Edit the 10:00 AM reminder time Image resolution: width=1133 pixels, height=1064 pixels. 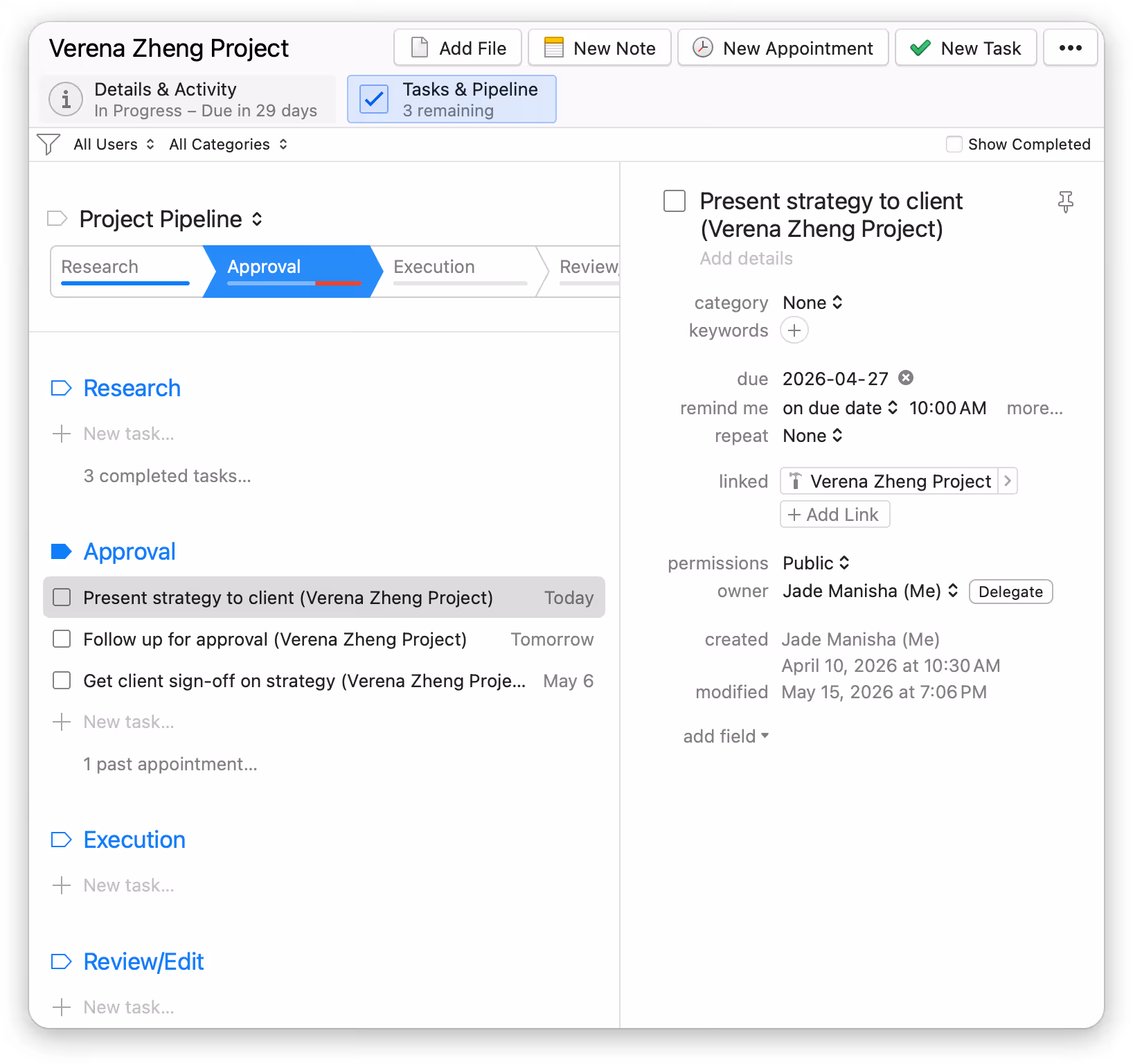[947, 408]
